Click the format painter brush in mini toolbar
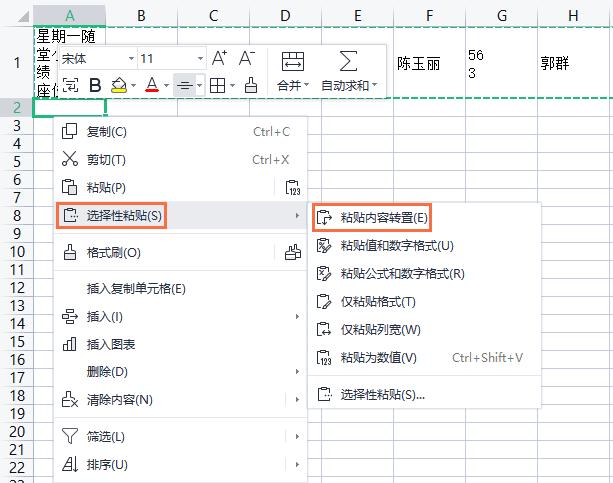This screenshot has width=613, height=483. pyautogui.click(x=251, y=85)
